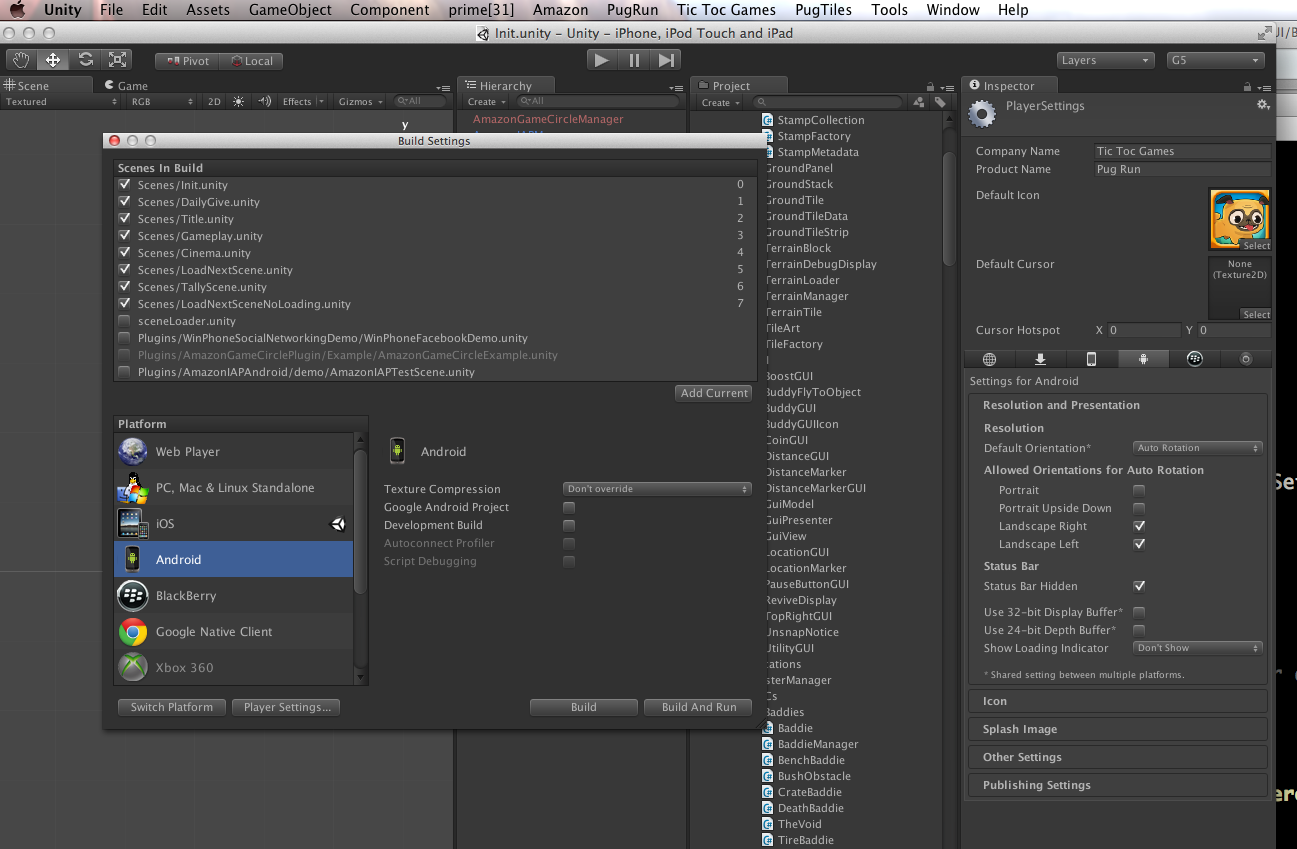Click the Build And Run button
The width and height of the screenshot is (1297, 849).
(697, 707)
